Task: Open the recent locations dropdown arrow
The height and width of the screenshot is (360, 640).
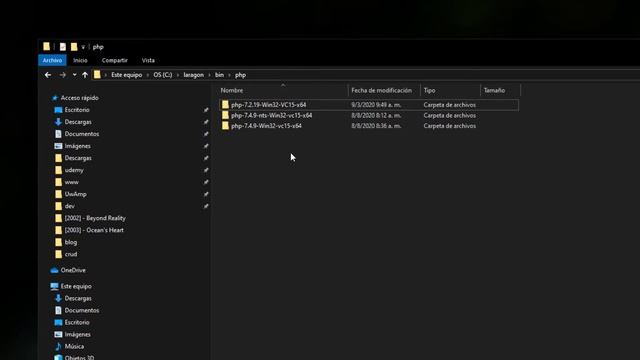Action: pos(74,75)
